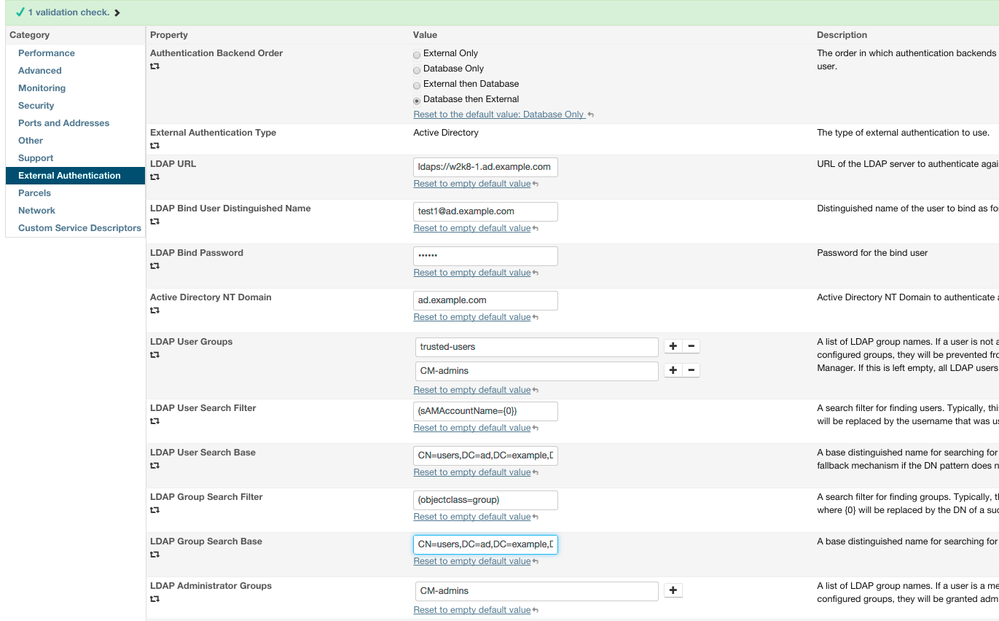
Task: Click the history icon for LDAP User Search Filter
Action: (153, 421)
